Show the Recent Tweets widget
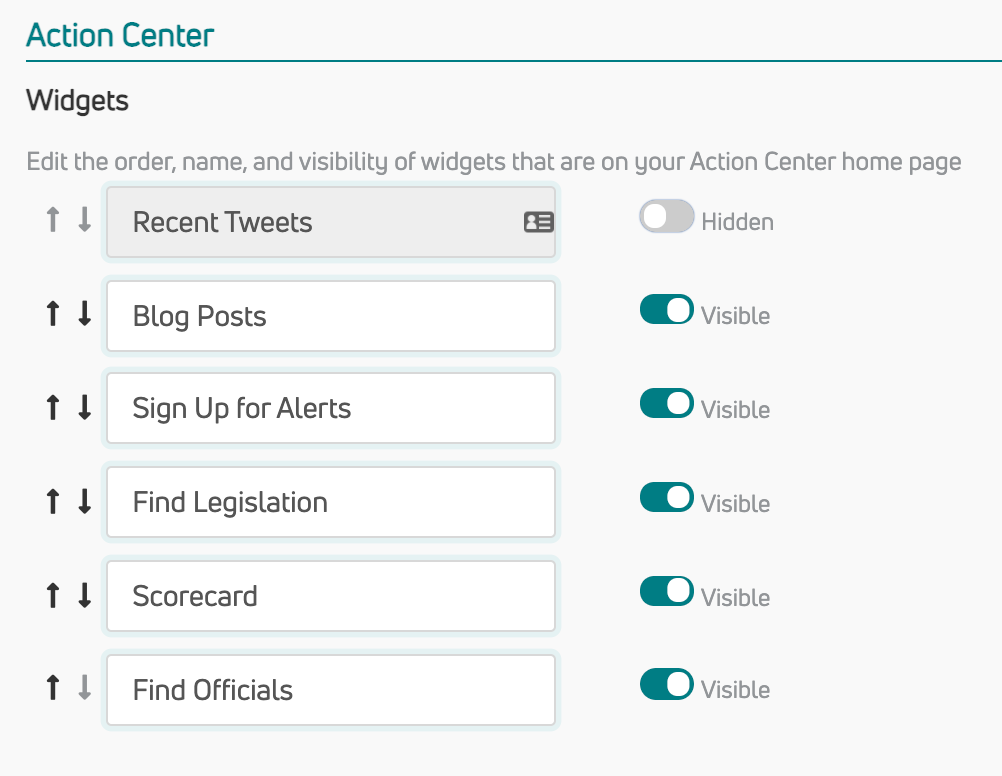1002x776 pixels. coord(667,217)
